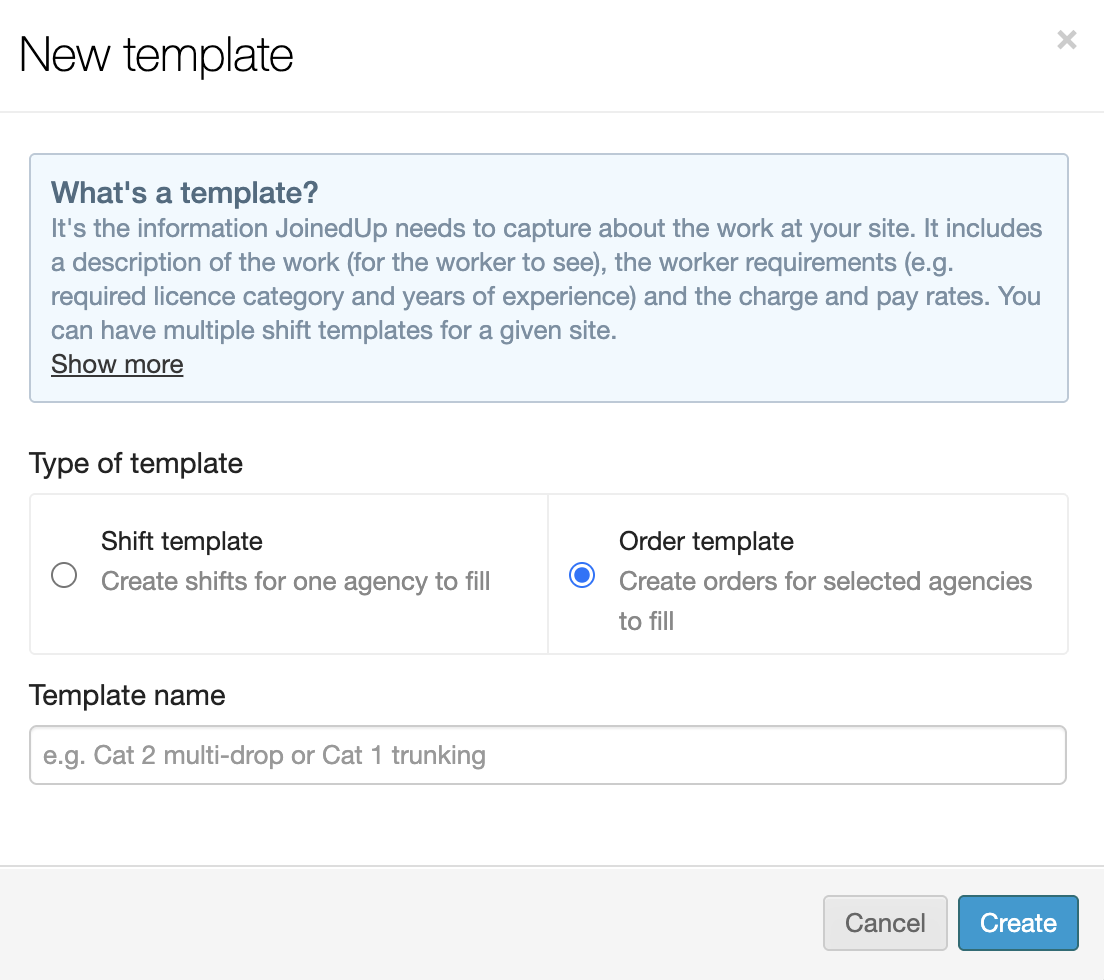Click the blue Create button
The height and width of the screenshot is (980, 1104).
1018,922
